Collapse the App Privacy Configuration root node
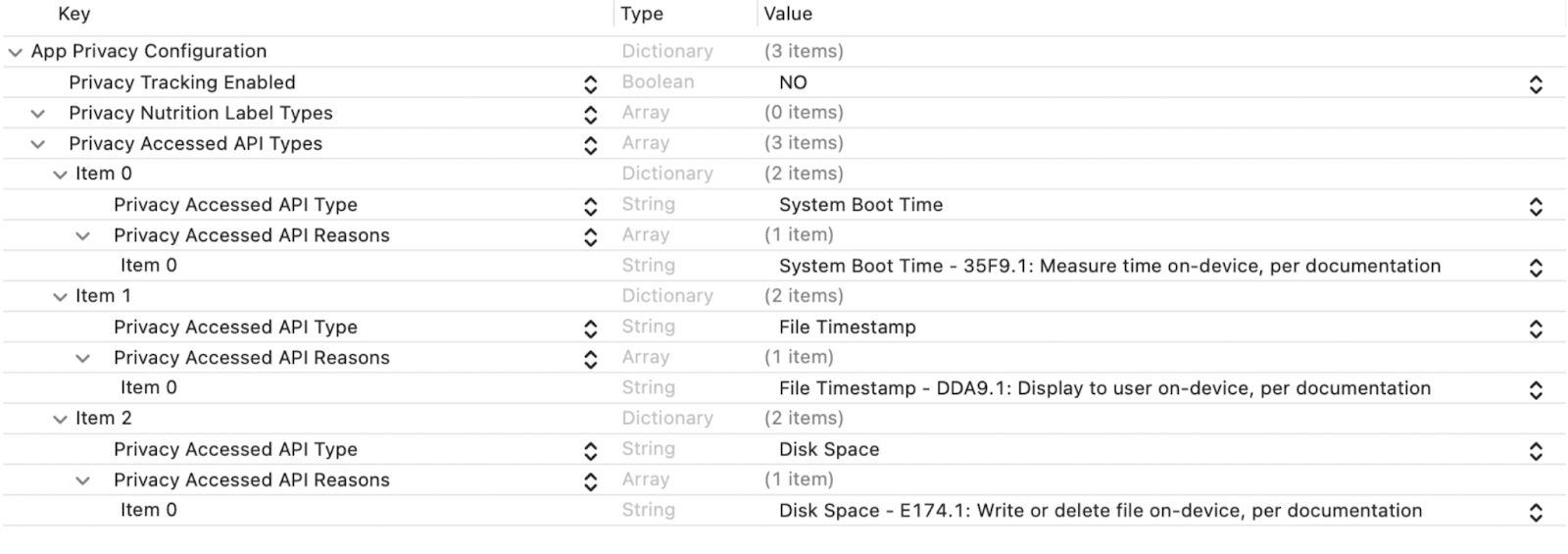The image size is (1568, 554). [15, 52]
